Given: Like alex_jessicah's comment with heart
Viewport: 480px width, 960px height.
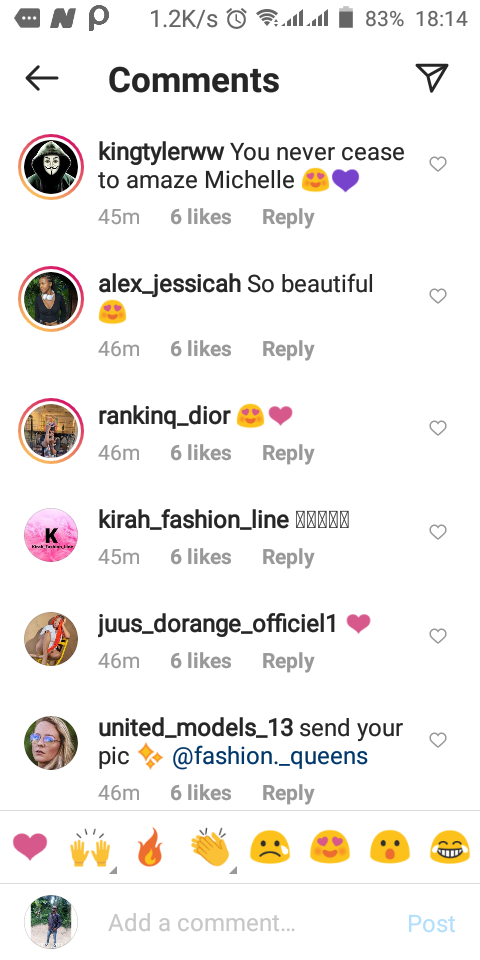Looking at the screenshot, I should point(438,296).
